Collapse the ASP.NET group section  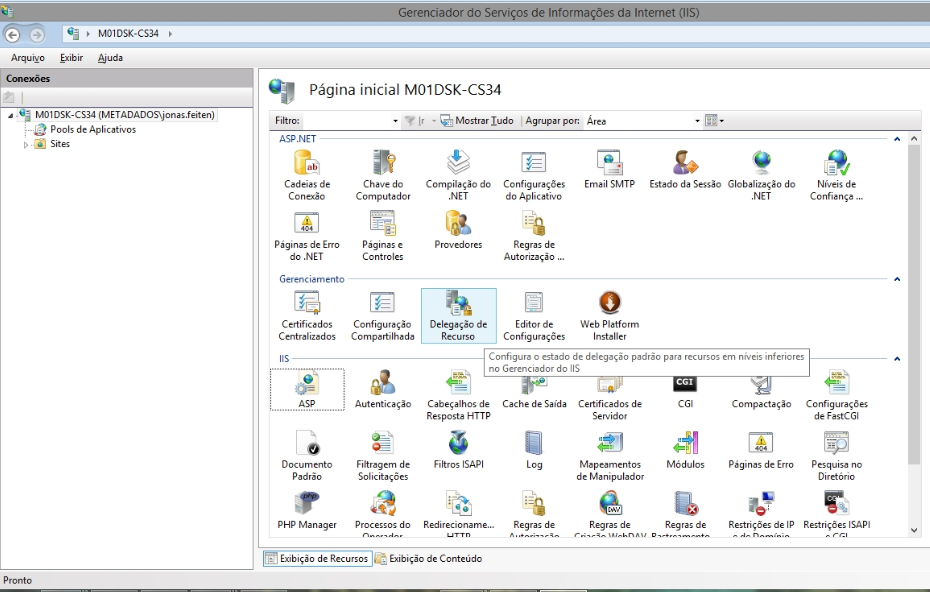click(x=897, y=139)
